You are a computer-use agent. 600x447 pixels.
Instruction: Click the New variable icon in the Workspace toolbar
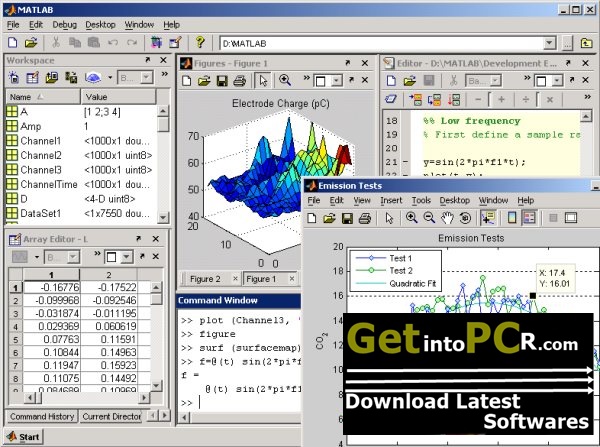[14, 78]
